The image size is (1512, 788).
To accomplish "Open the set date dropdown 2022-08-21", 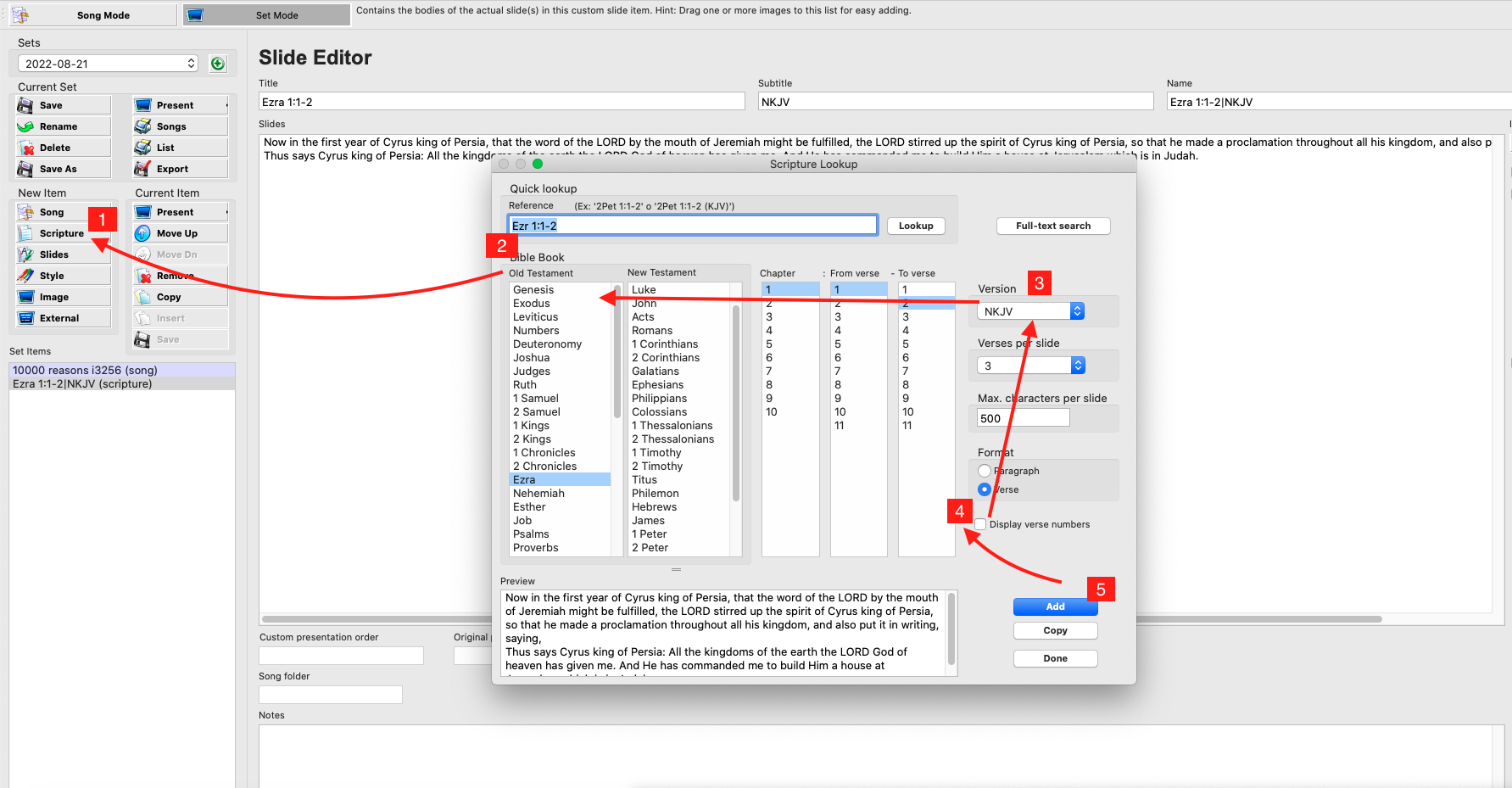I will click(x=108, y=64).
